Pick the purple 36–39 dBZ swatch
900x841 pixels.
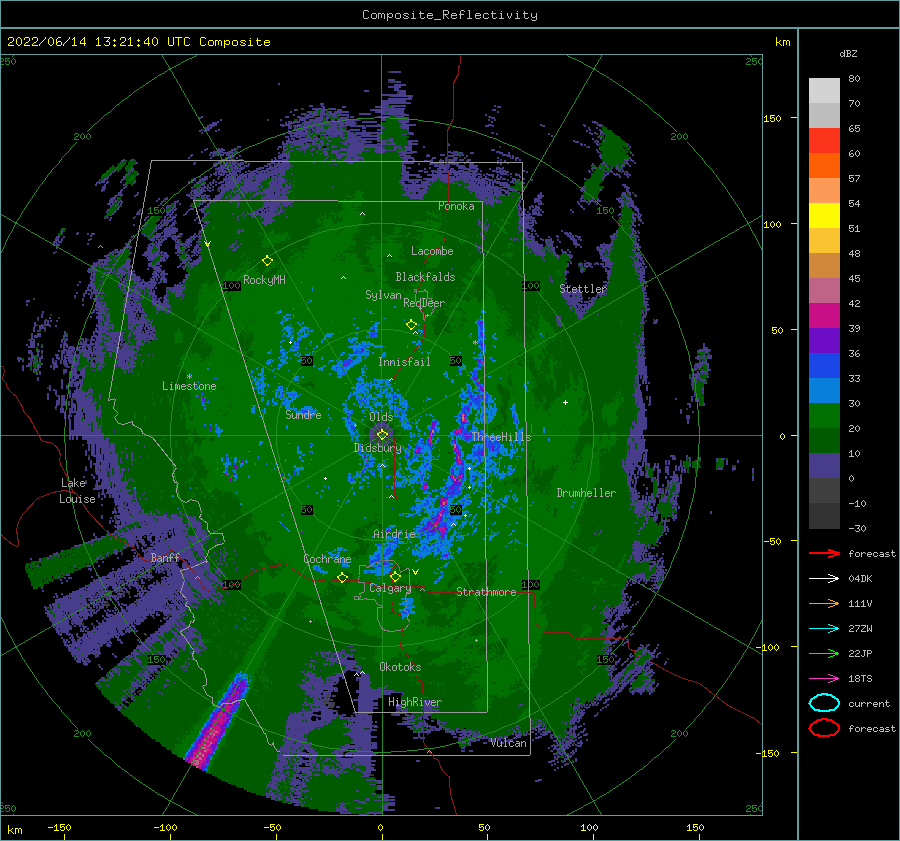coord(824,340)
